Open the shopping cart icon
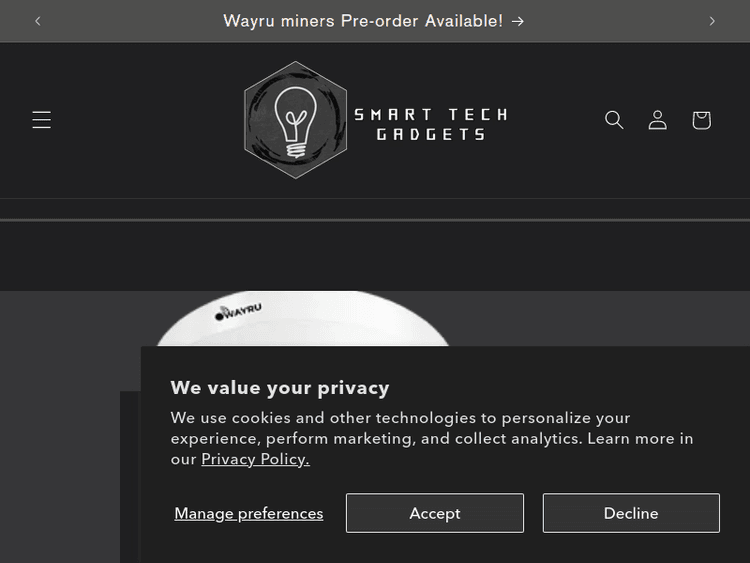Image resolution: width=750 pixels, height=563 pixels. coord(702,120)
